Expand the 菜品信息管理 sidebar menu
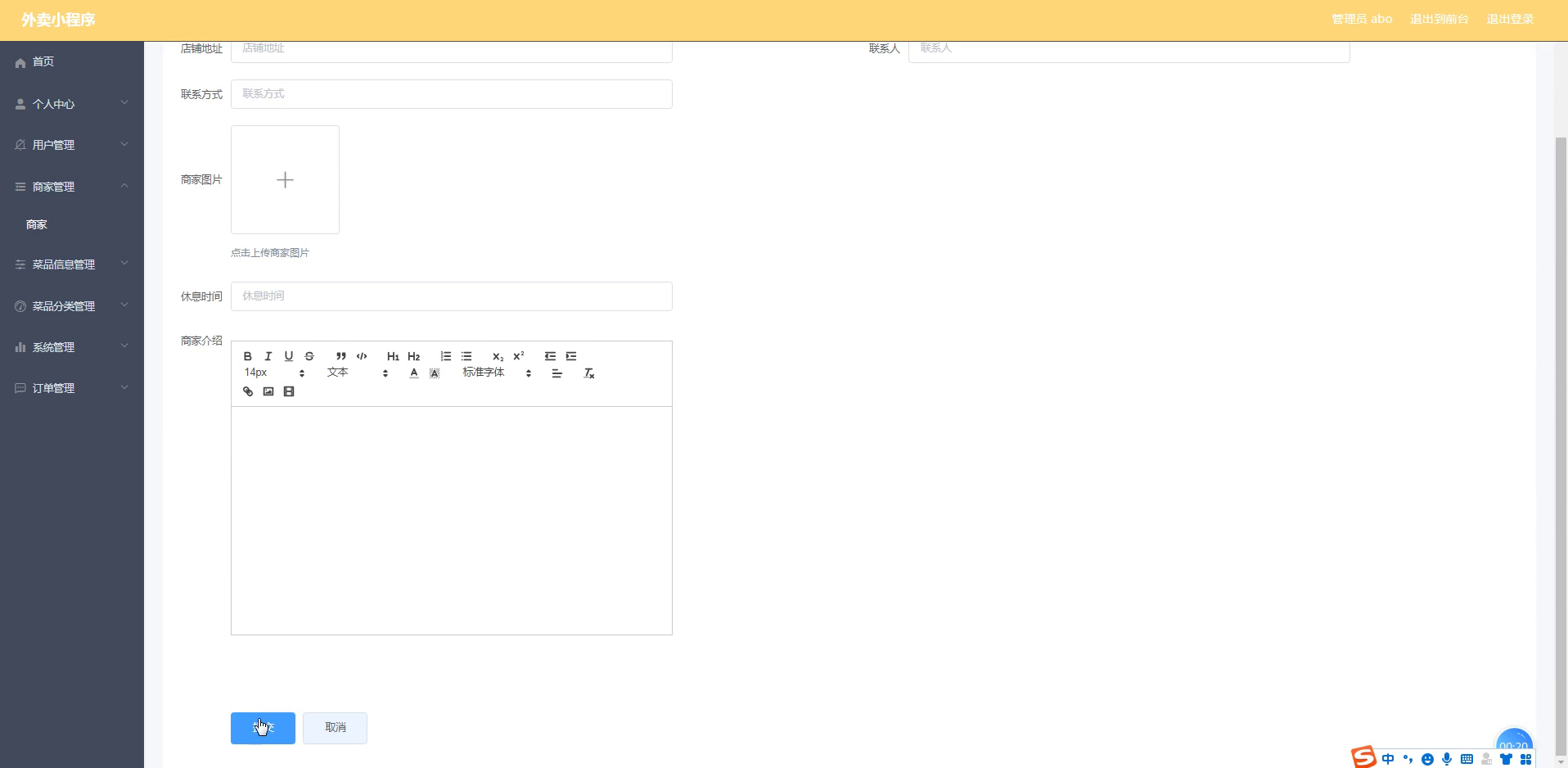Image resolution: width=1568 pixels, height=768 pixels. (x=72, y=264)
